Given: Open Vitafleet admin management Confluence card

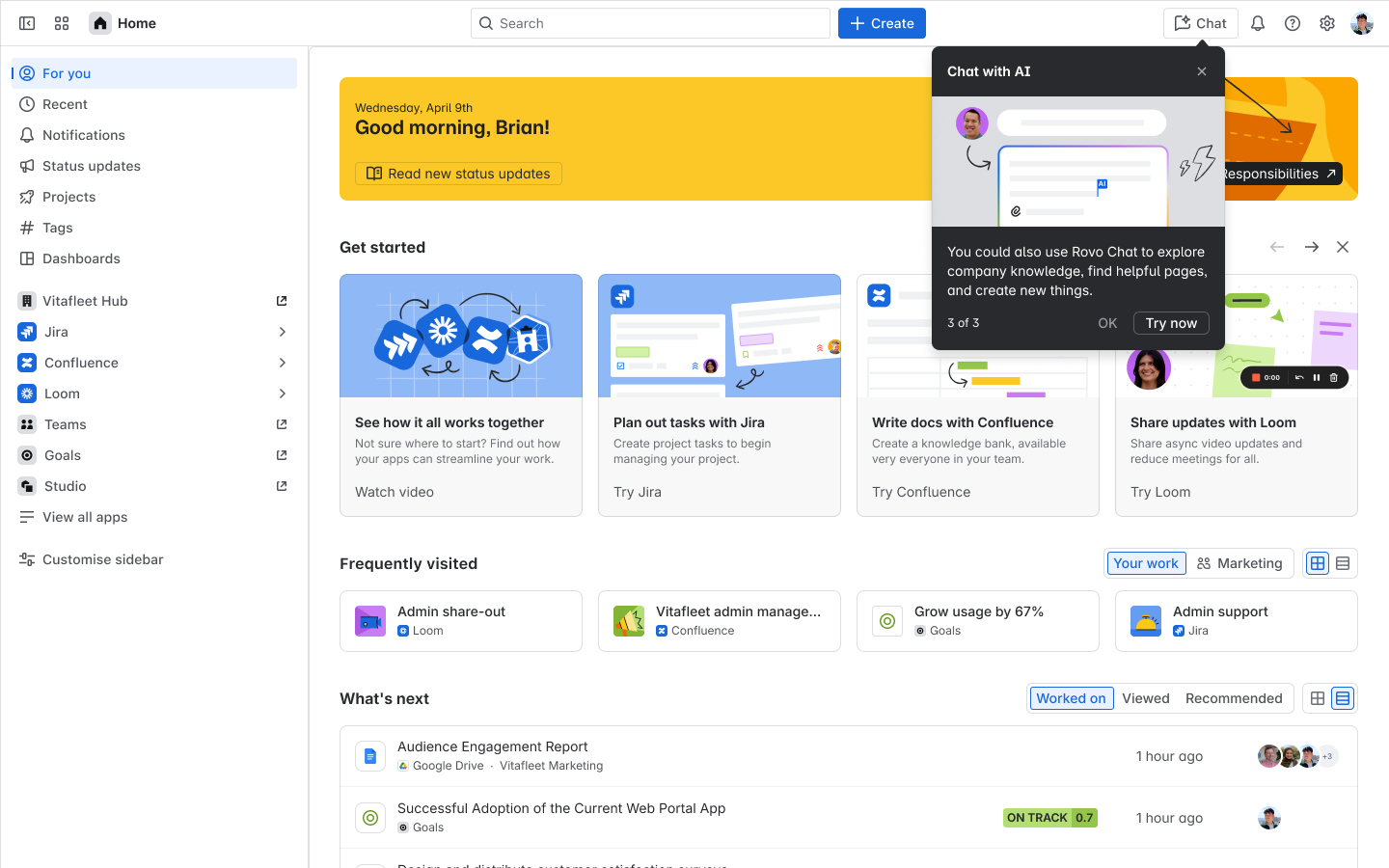Looking at the screenshot, I should [720, 621].
